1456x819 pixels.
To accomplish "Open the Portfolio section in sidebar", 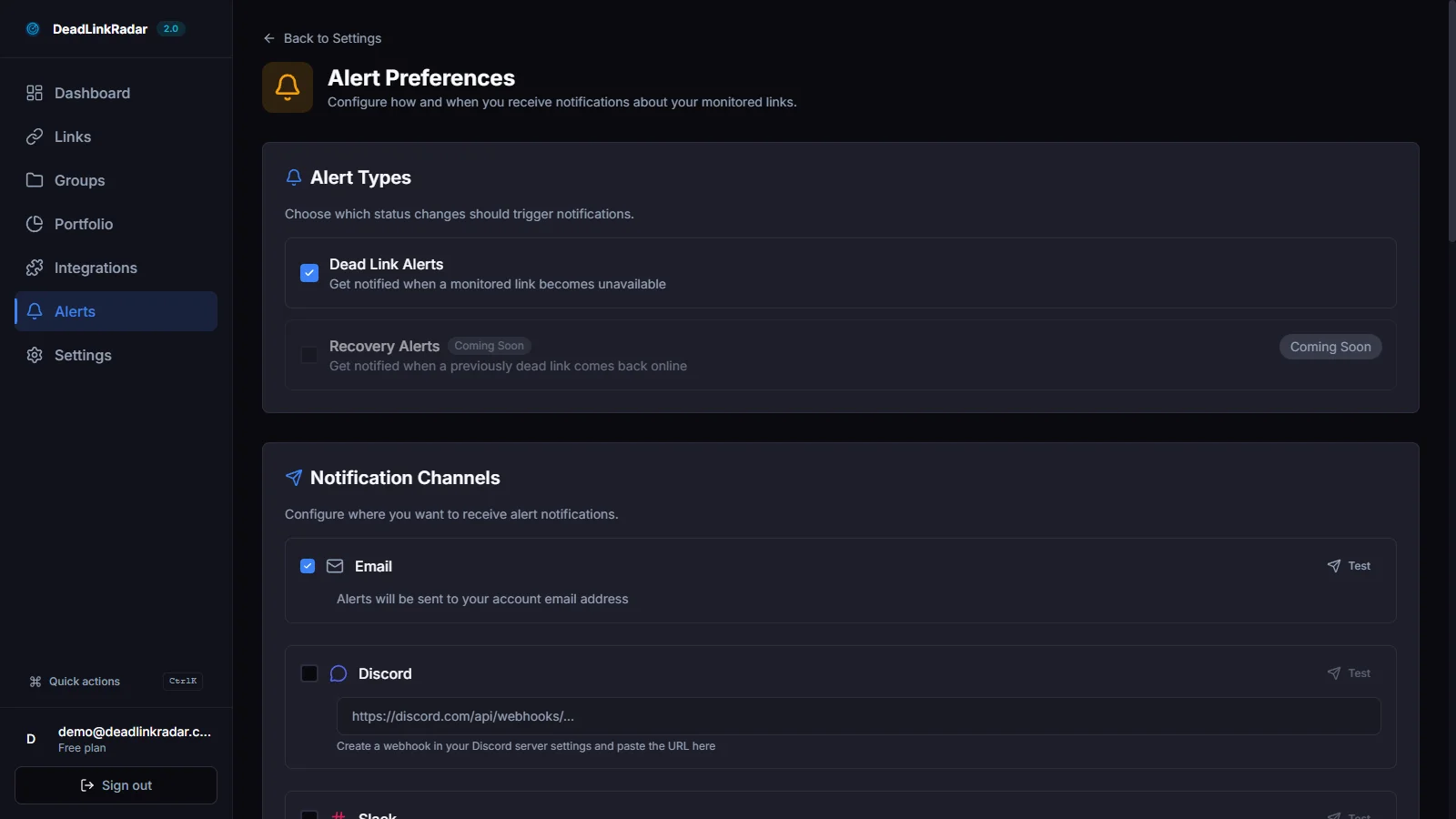I will (x=83, y=224).
